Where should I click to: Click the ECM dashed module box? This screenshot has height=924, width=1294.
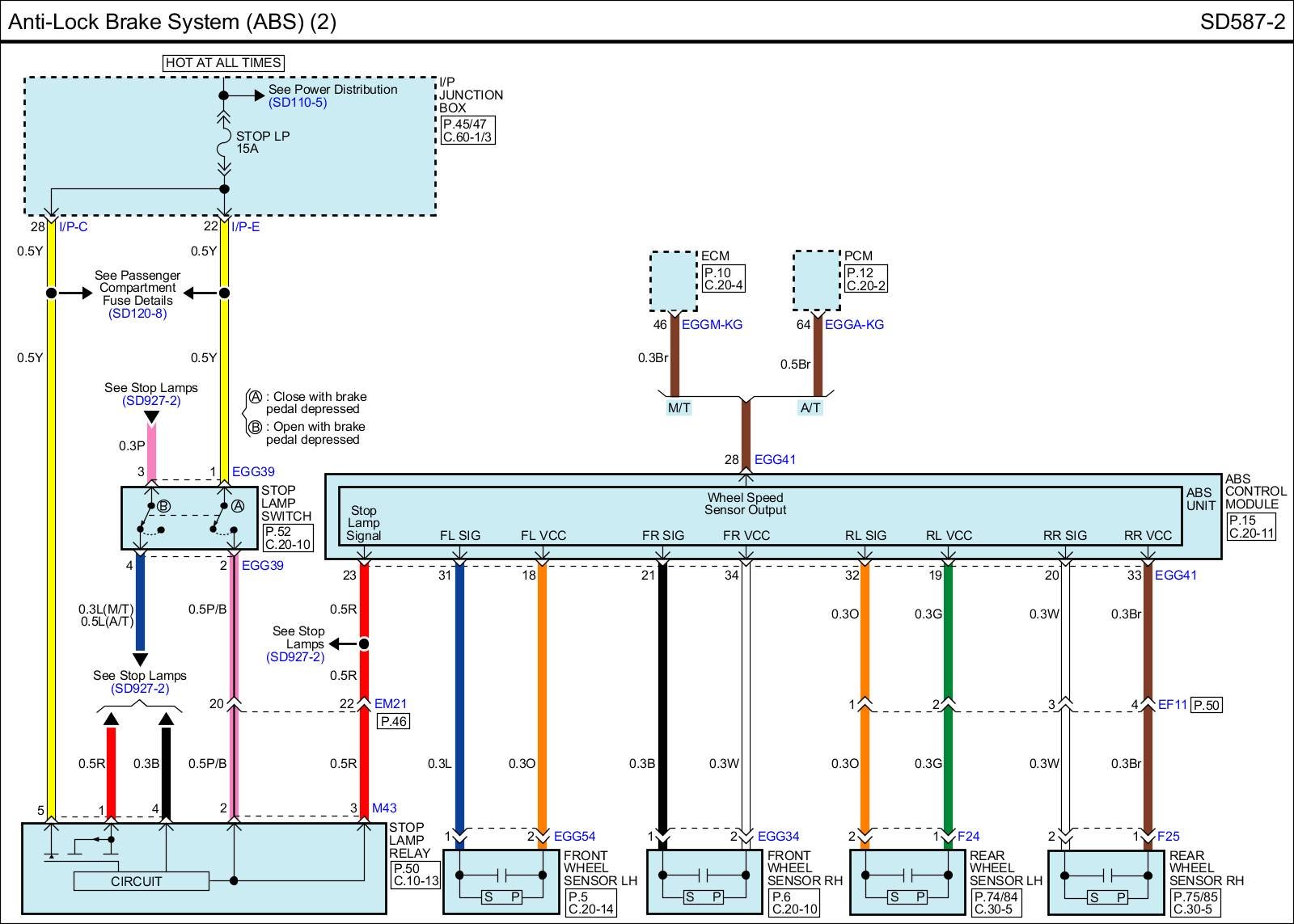tap(673, 281)
